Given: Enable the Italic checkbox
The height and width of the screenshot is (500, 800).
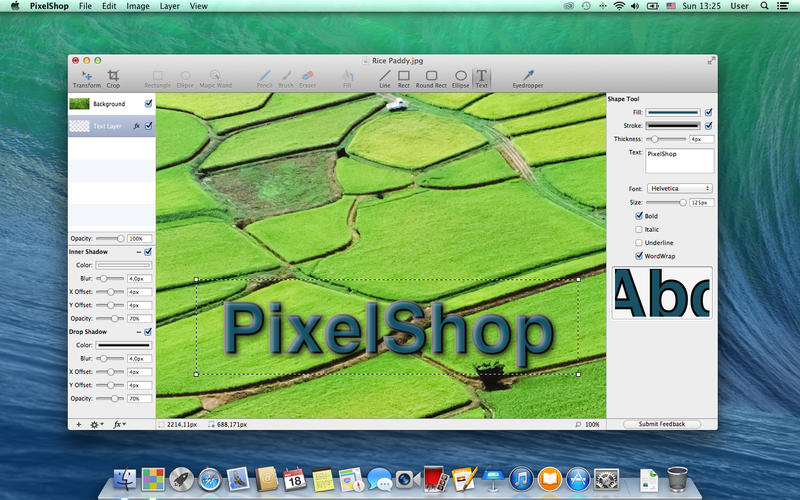Looking at the screenshot, I should coord(639,230).
